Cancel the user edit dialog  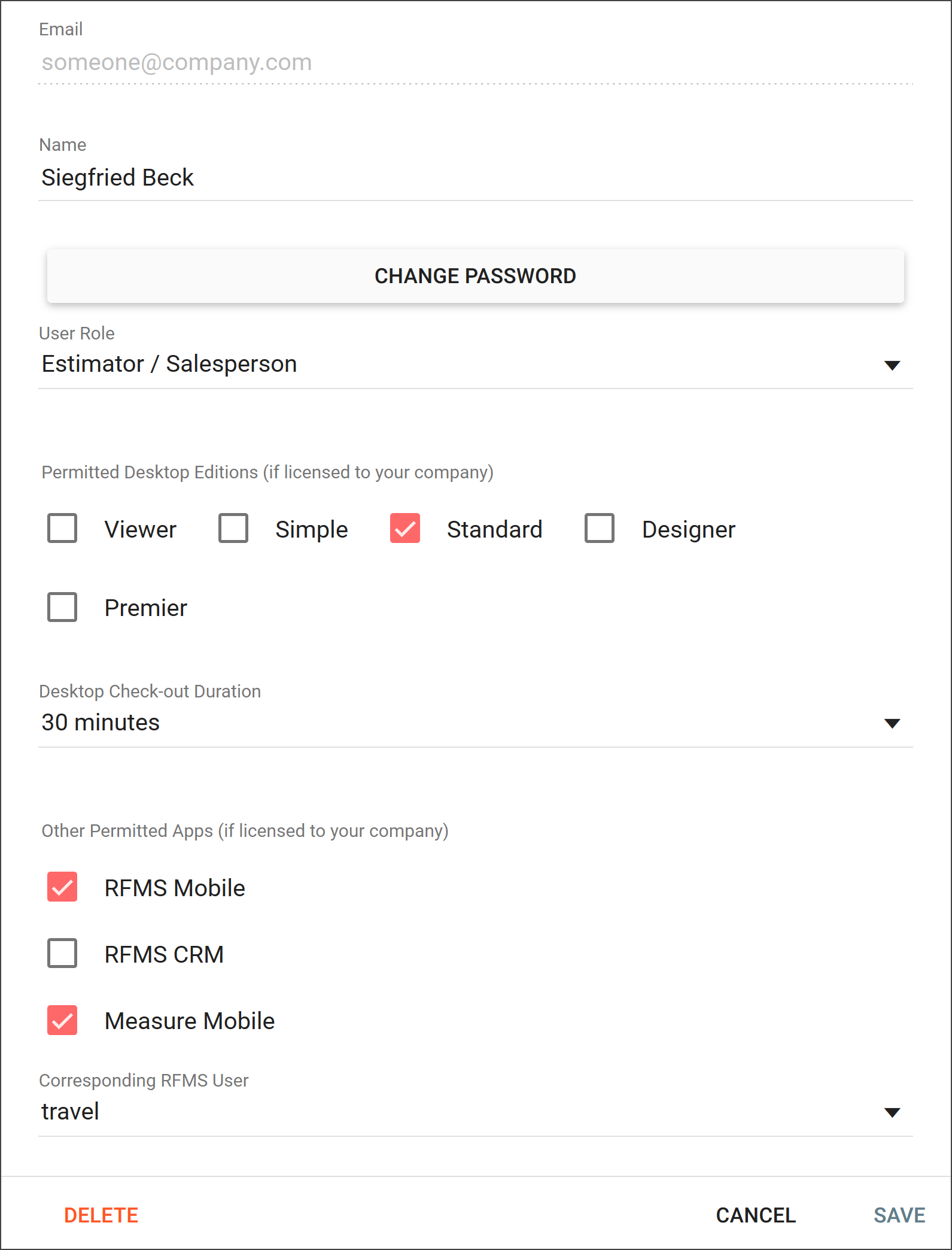tap(756, 1215)
